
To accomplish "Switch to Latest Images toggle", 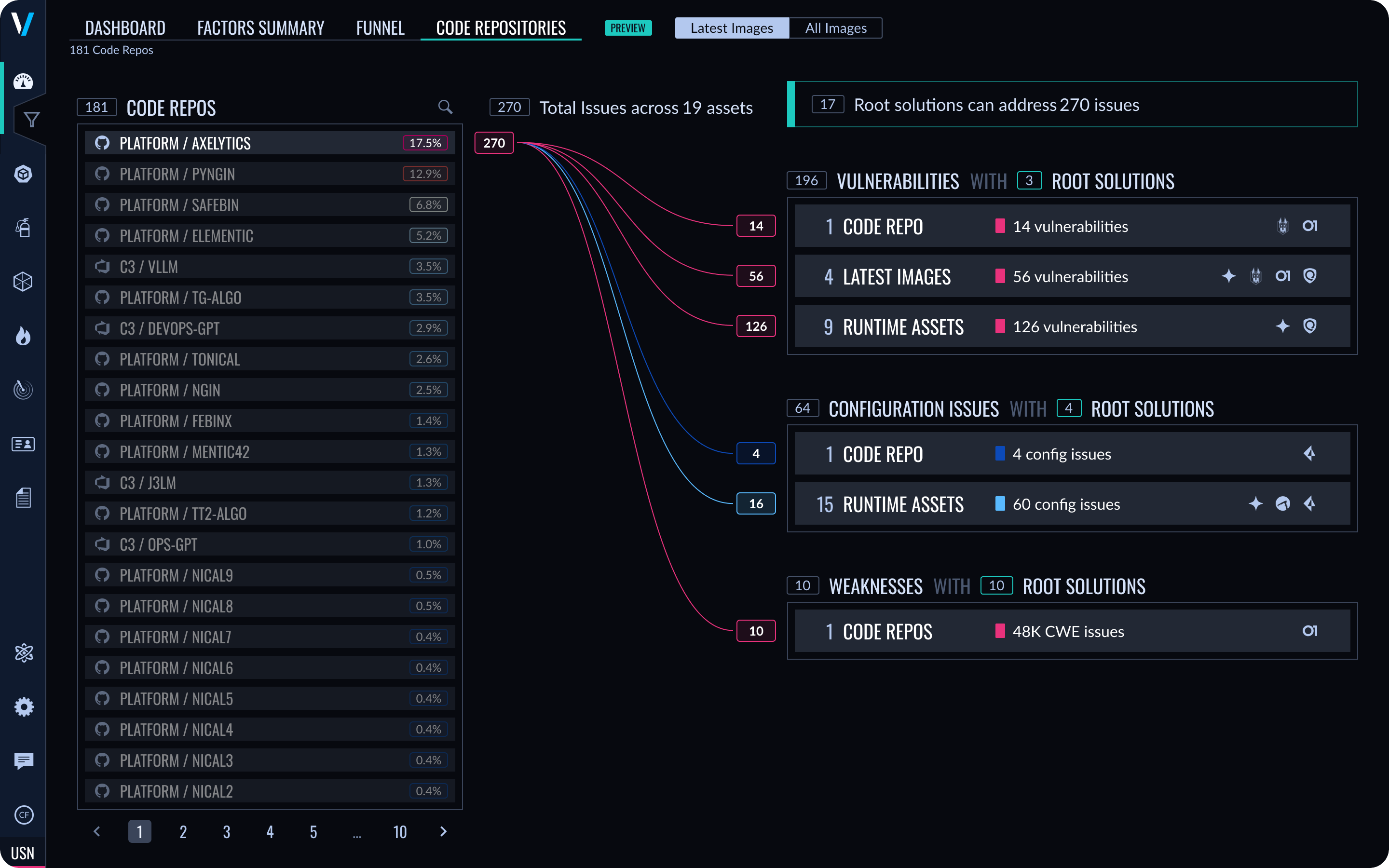I will click(732, 28).
